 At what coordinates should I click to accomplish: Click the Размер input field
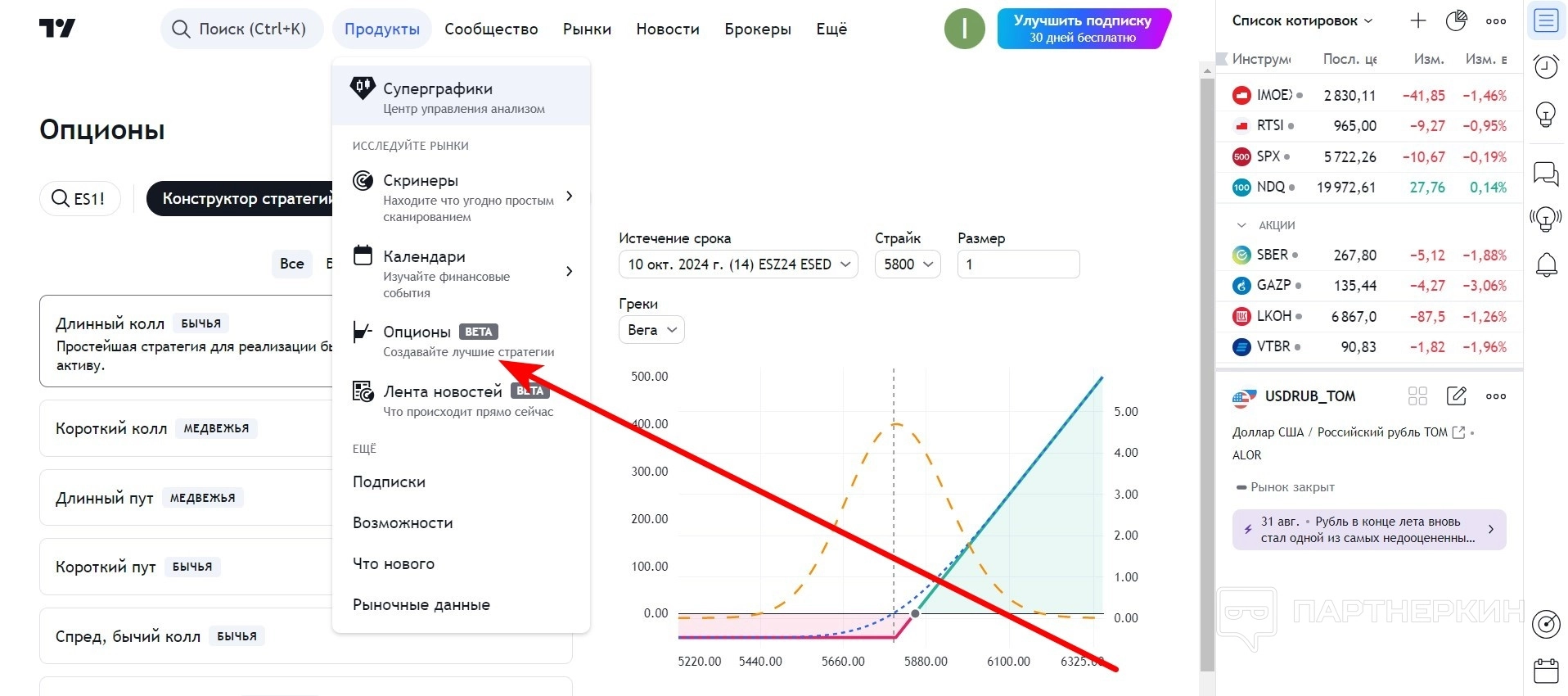point(1018,264)
